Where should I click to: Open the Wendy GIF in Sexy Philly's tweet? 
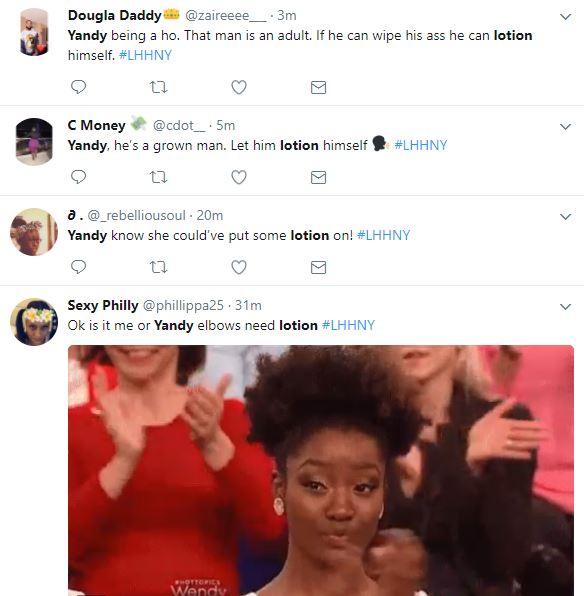pyautogui.click(x=321, y=470)
